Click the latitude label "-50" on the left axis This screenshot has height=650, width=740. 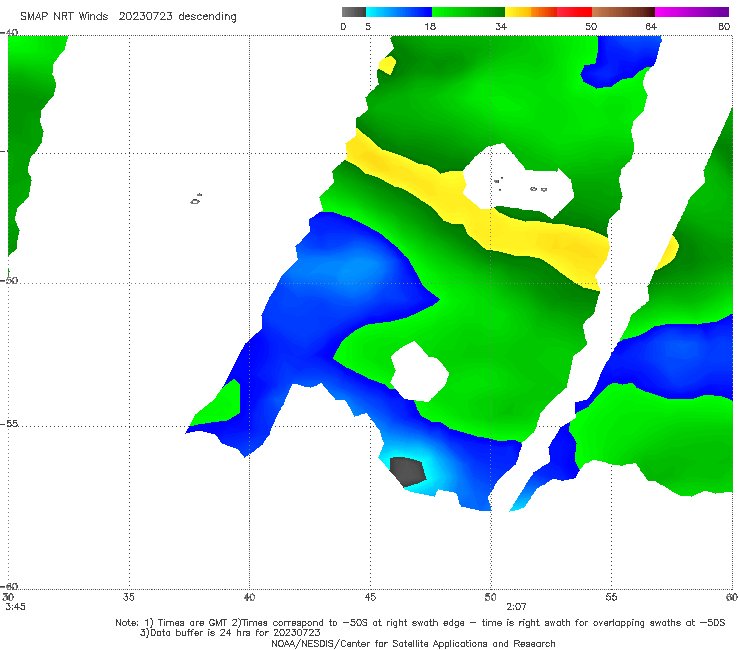pyautogui.click(x=9, y=280)
